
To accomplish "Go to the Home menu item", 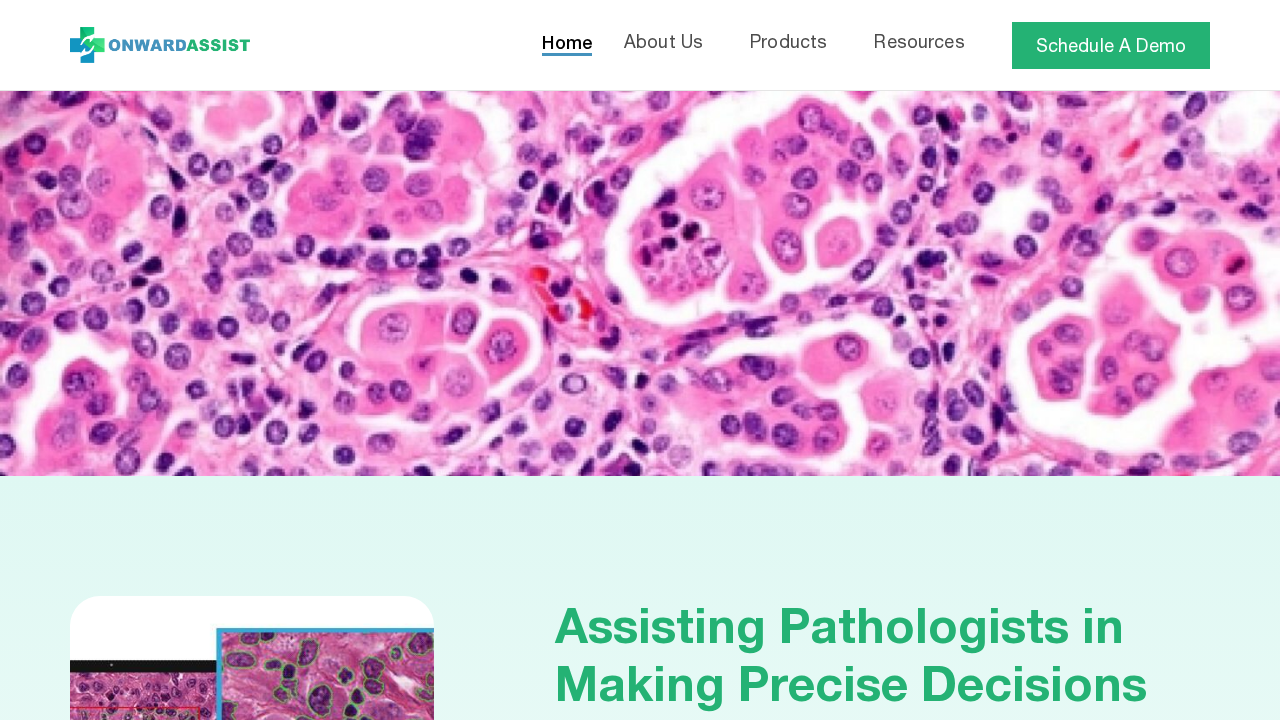I will click(x=567, y=43).
